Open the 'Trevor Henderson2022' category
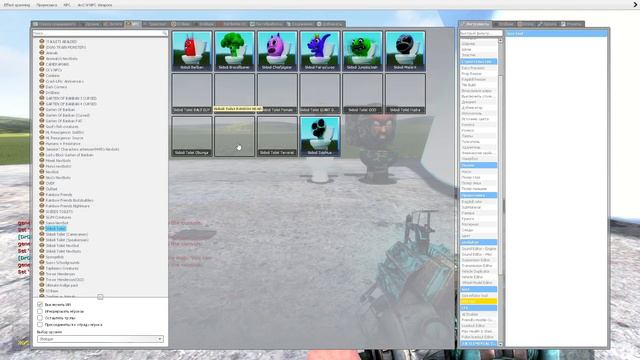 tap(64, 280)
